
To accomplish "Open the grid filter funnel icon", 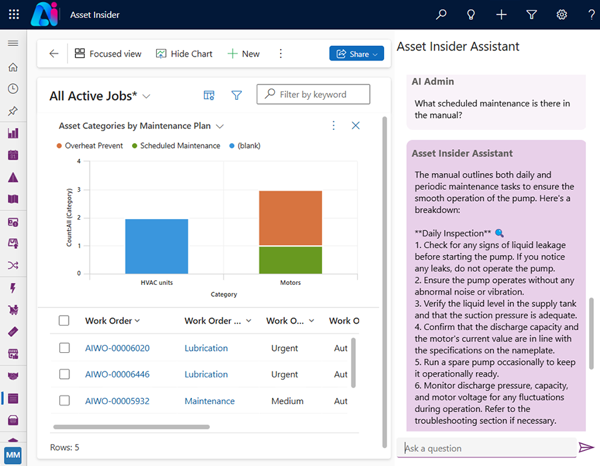I will 236,95.
